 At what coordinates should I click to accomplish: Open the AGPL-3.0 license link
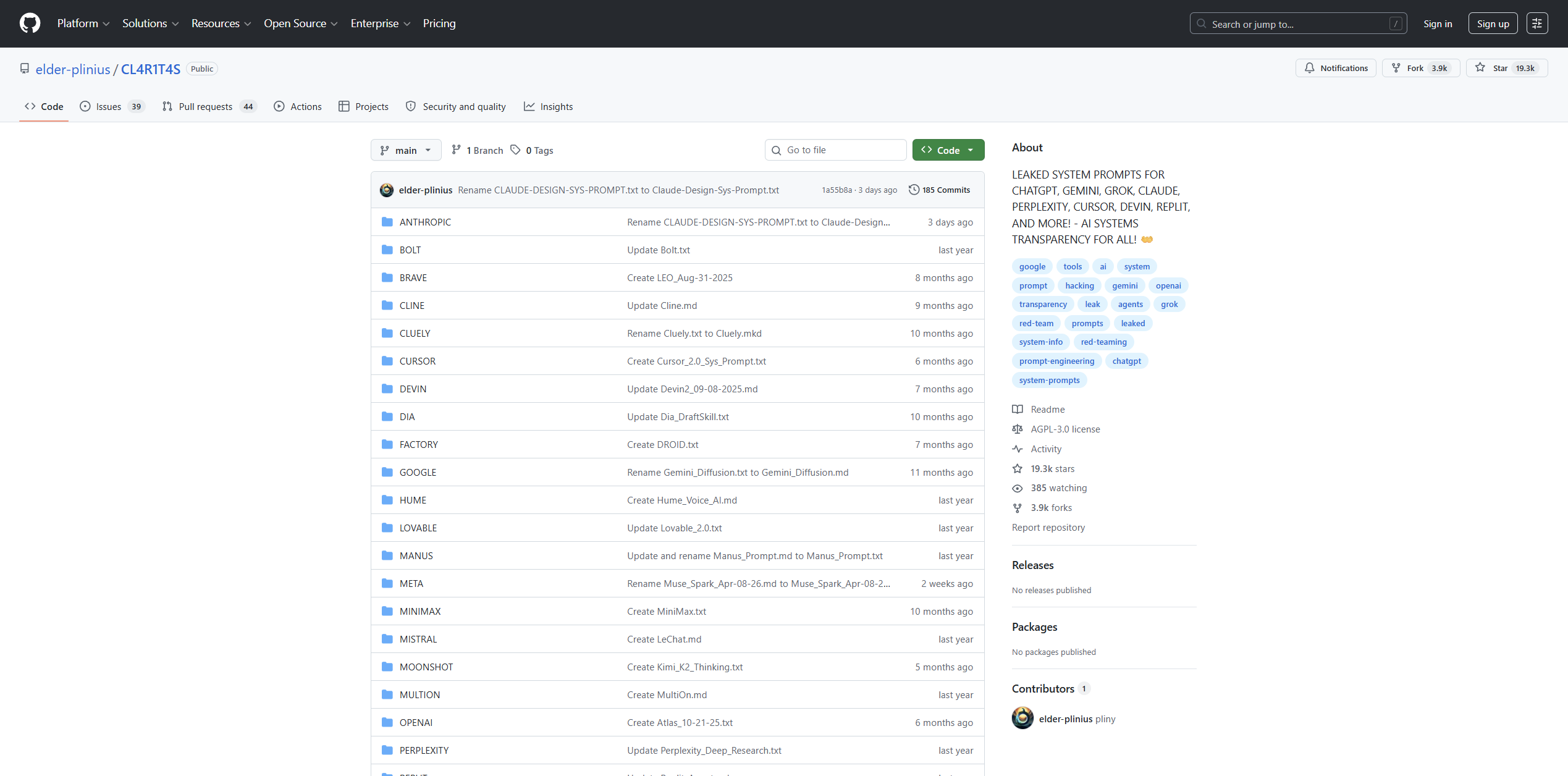1064,429
